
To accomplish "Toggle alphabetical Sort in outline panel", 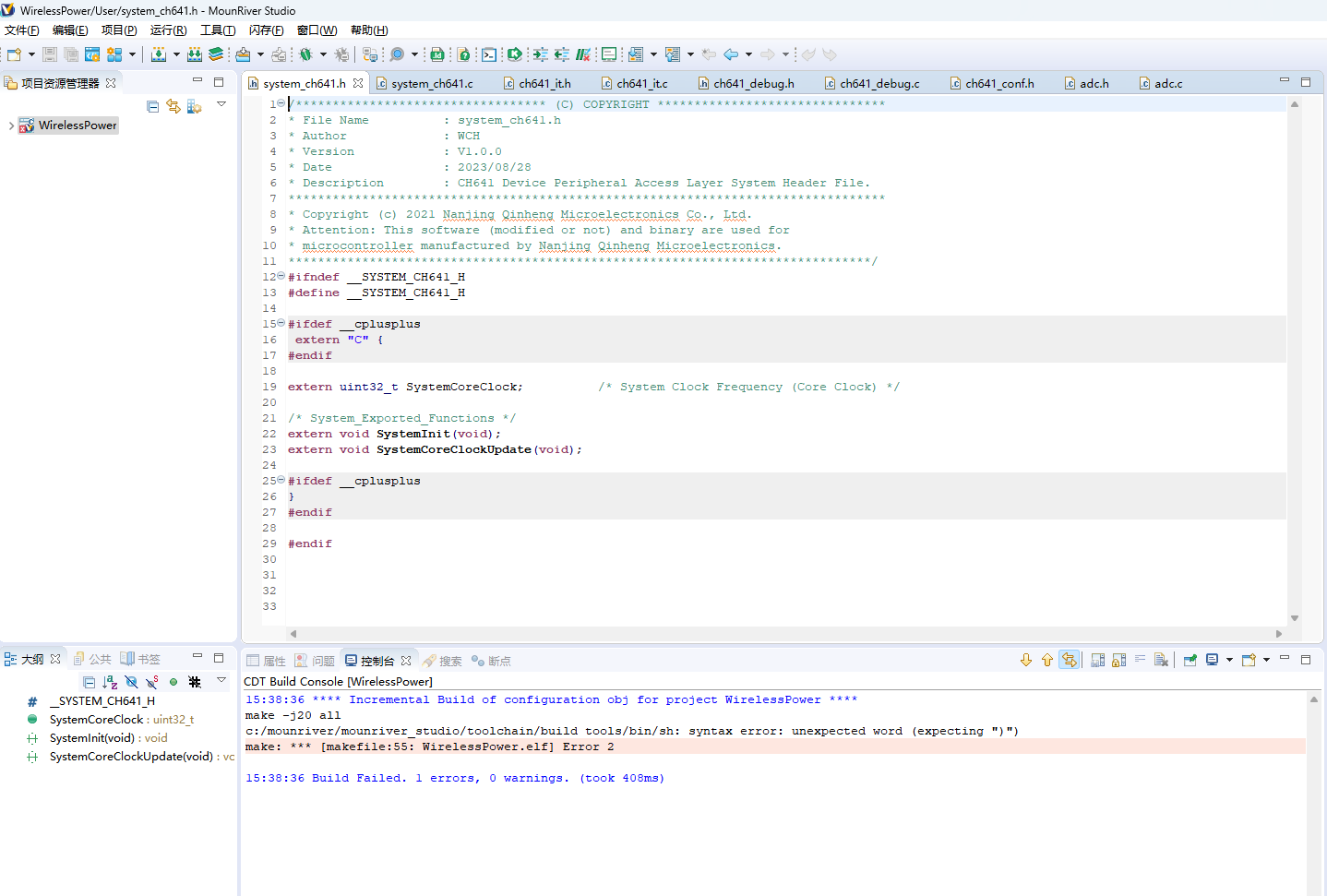I will tap(110, 682).
